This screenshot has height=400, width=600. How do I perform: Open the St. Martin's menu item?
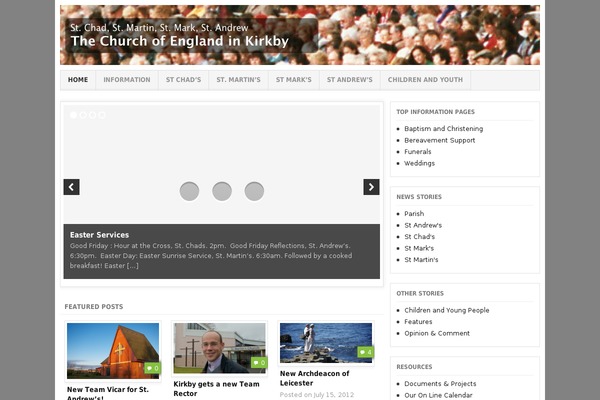pyautogui.click(x=238, y=80)
